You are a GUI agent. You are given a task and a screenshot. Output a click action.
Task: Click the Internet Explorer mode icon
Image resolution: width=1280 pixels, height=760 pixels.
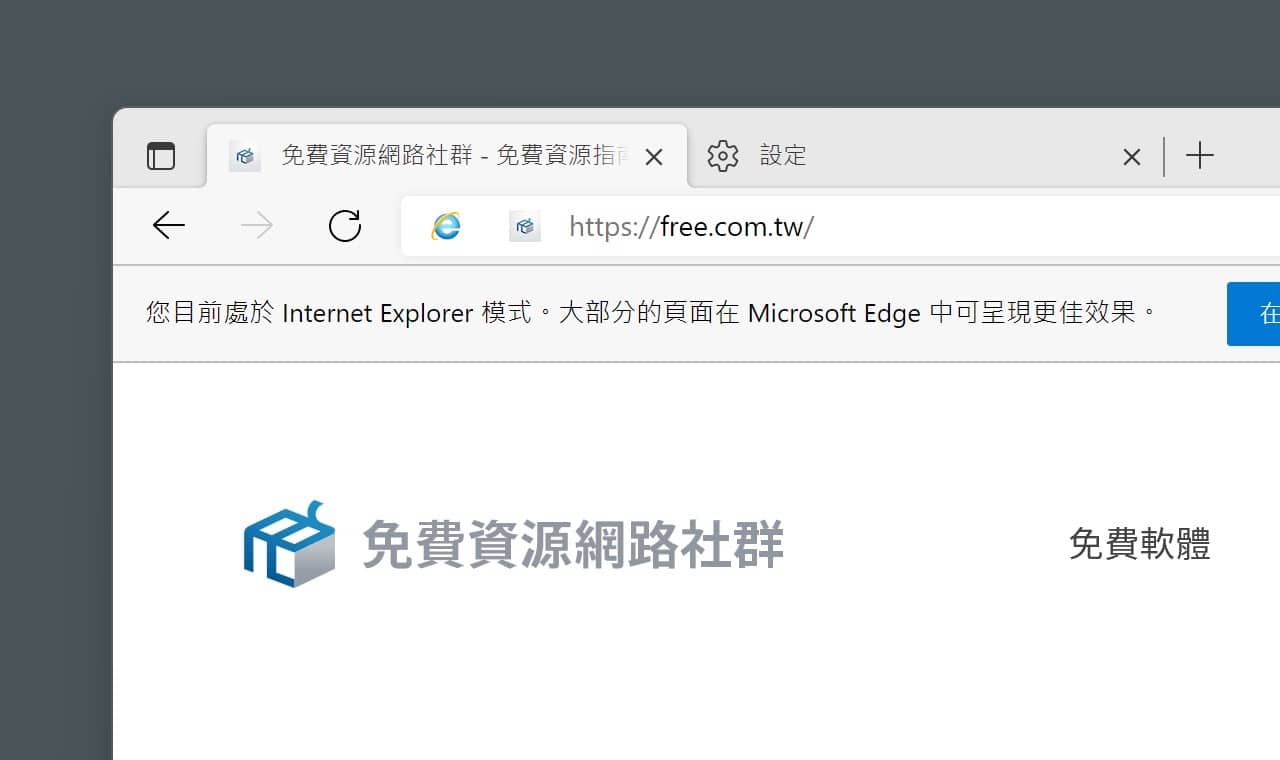(x=446, y=226)
